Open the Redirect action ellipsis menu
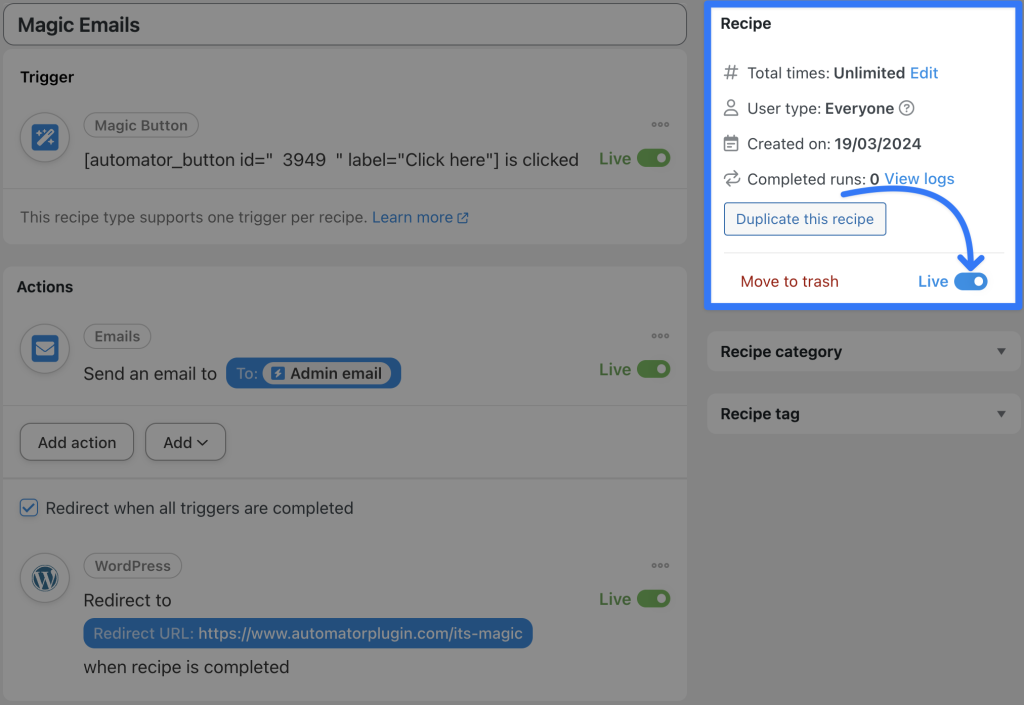Viewport: 1024px width, 705px height. [x=660, y=565]
